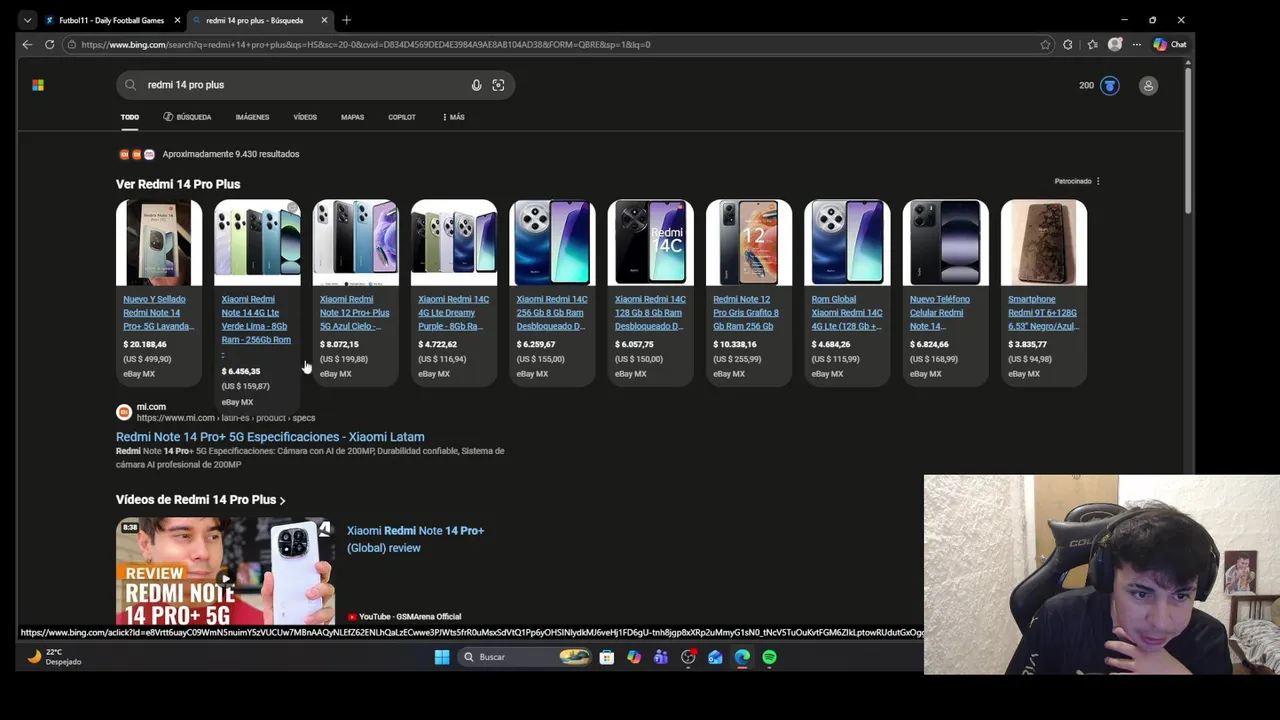Screen dimensions: 1280x720
Task: Open the Favorites list icon
Action: (x=1092, y=44)
